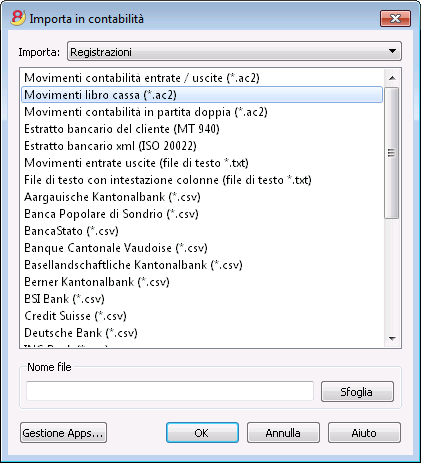421x463 pixels.
Task: Open the Importa Registrazioni dropdown
Action: coord(234,51)
